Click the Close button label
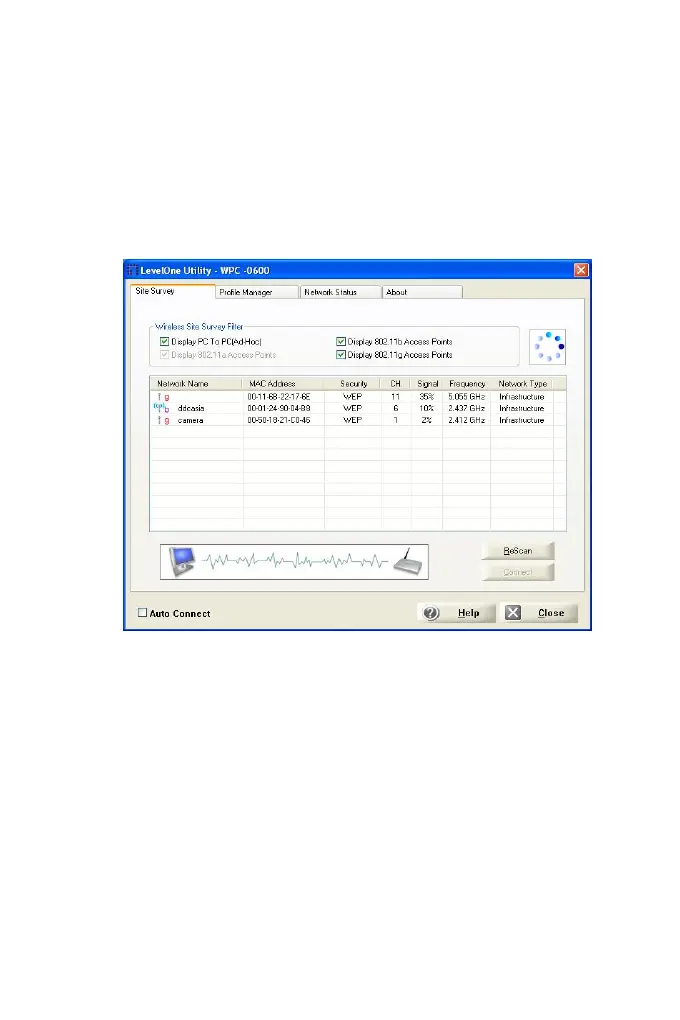680x1020 pixels. [x=551, y=613]
